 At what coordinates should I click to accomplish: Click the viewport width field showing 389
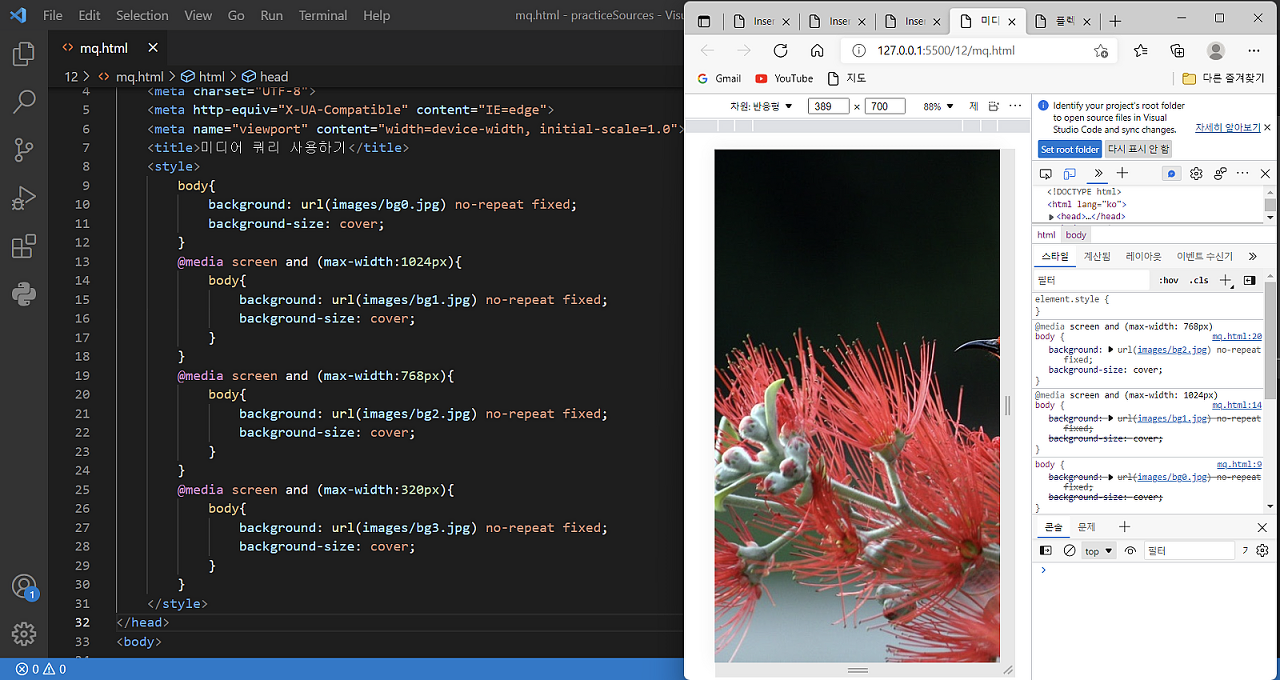828,106
